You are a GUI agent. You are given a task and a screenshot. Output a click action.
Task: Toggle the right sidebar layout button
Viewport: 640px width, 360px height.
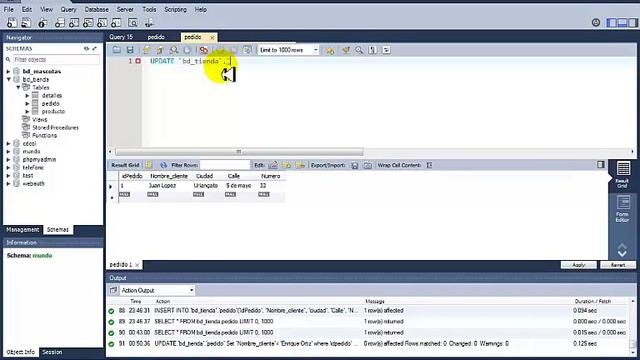(x=632, y=23)
